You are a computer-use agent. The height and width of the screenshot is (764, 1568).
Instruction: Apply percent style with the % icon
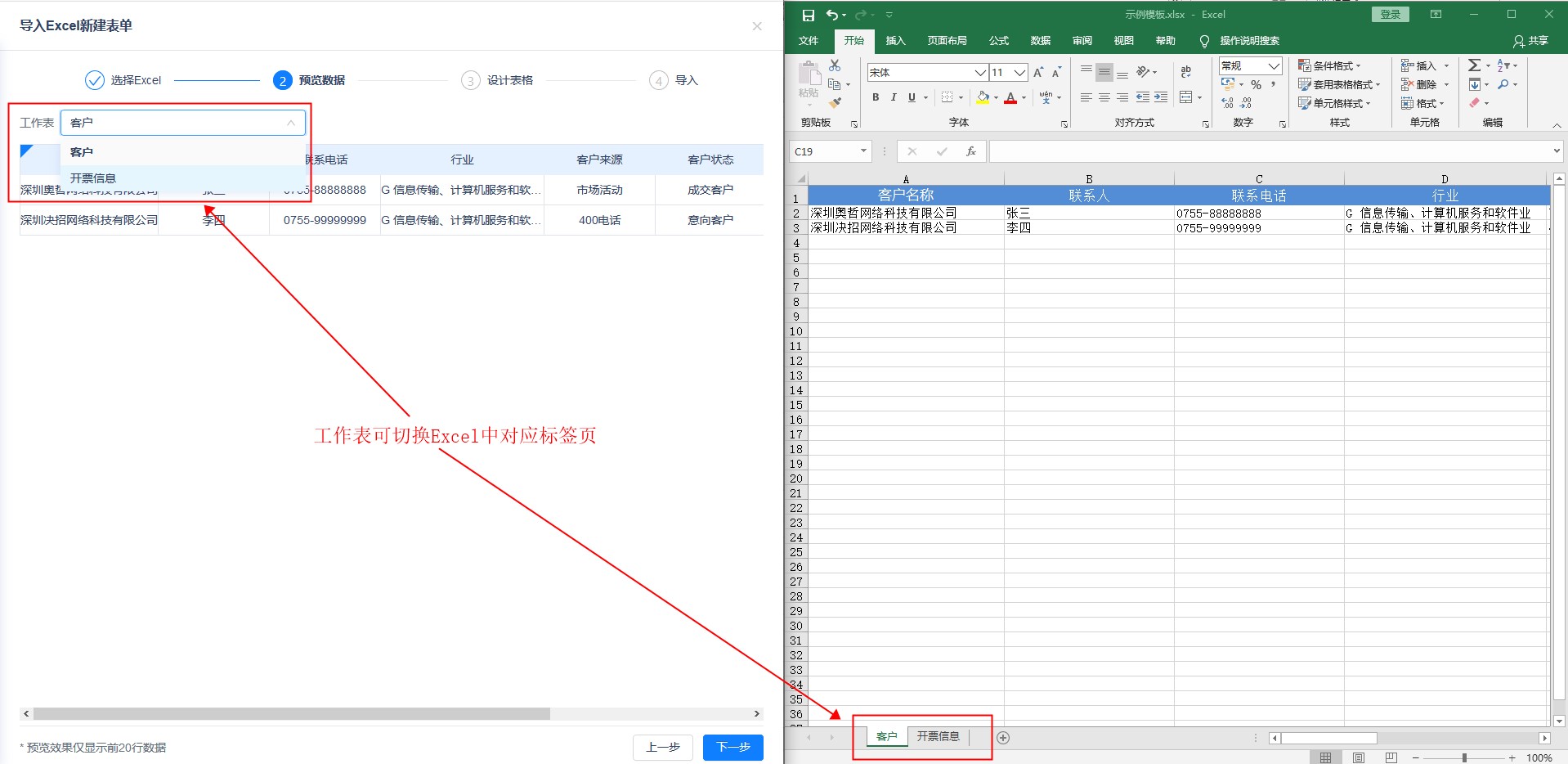pyautogui.click(x=1256, y=85)
